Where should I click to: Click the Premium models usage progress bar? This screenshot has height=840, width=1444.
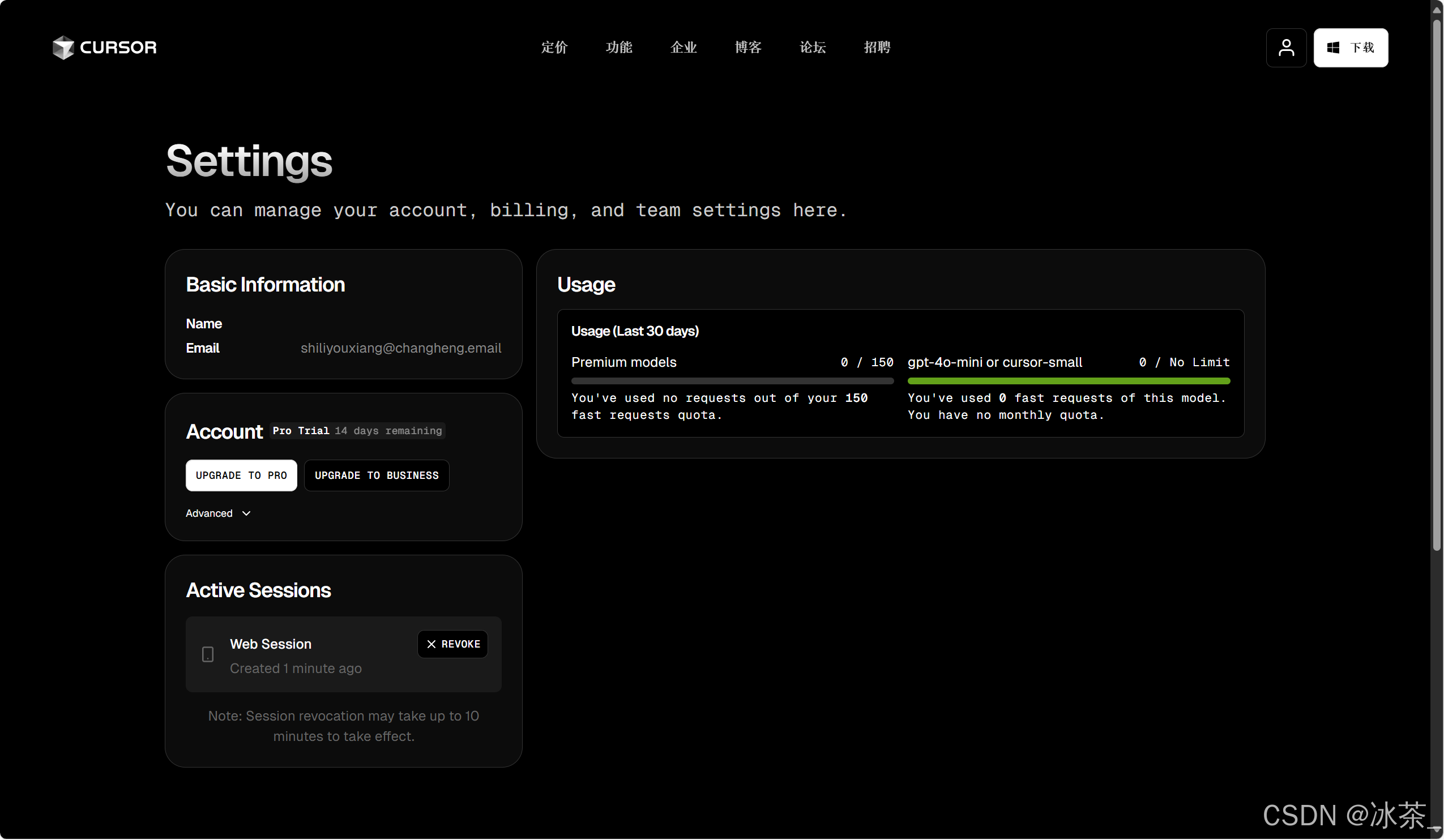732,382
